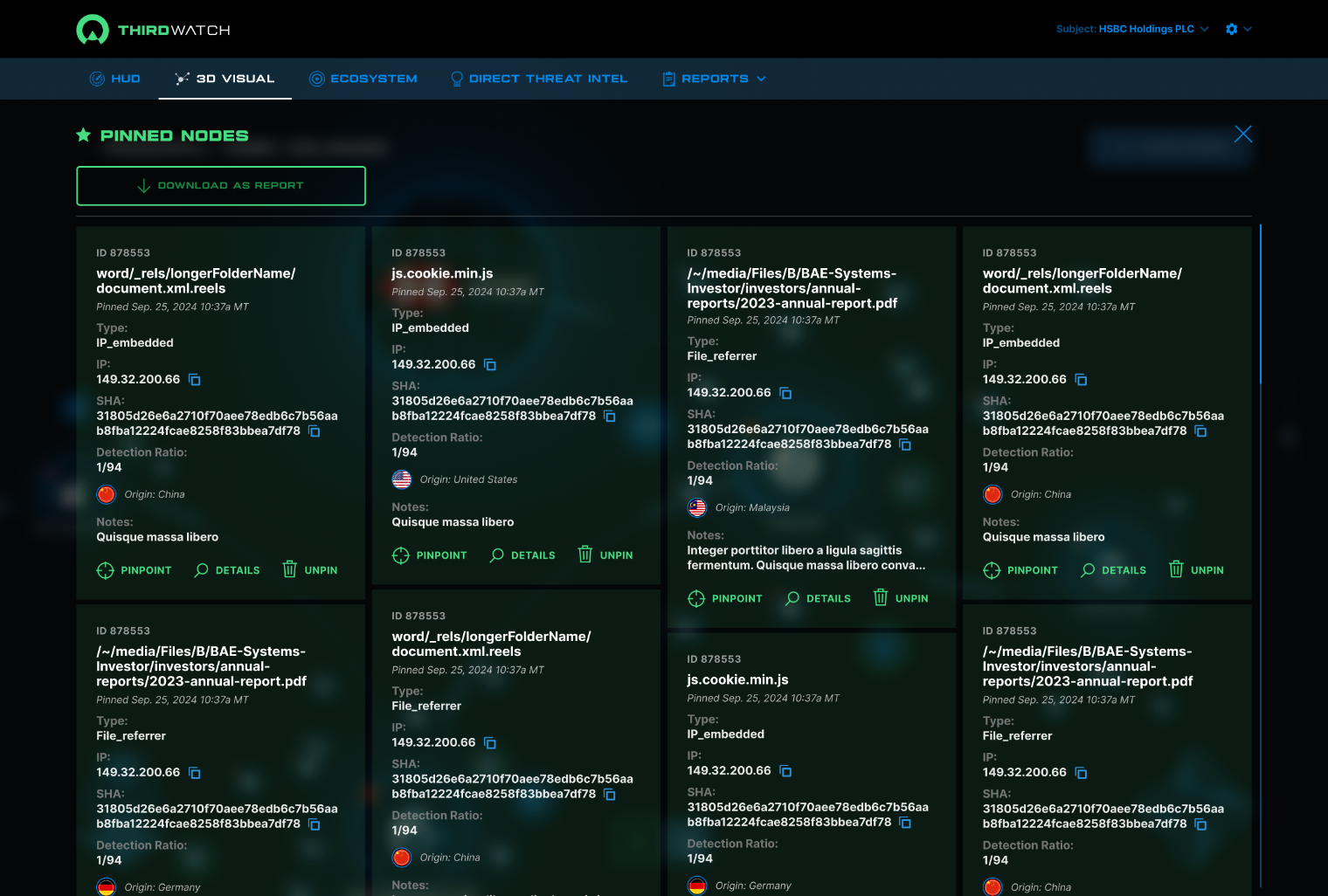Click 'Origin: Malaysia' text
The height and width of the screenshot is (896, 1328).
[x=752, y=507]
